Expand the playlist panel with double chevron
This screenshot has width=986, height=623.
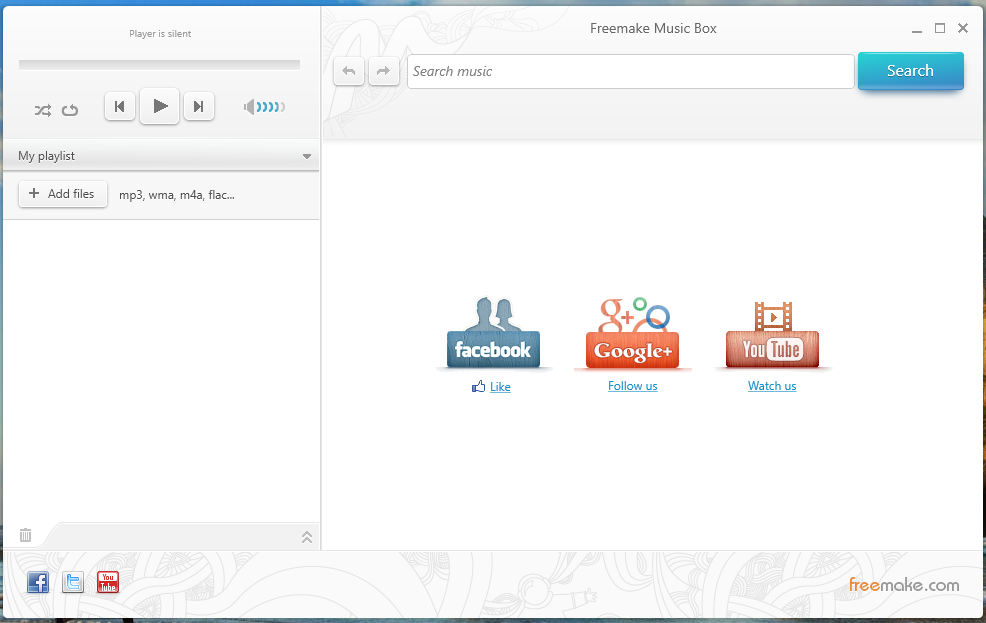tap(307, 537)
